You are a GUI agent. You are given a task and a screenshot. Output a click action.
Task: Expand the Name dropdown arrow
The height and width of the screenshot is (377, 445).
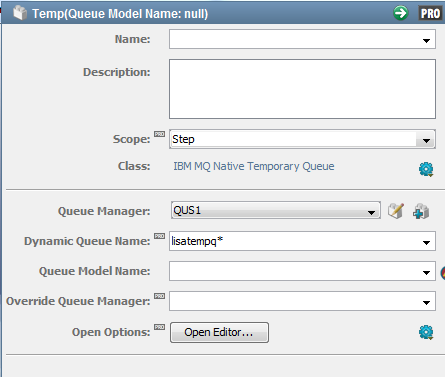426,41
